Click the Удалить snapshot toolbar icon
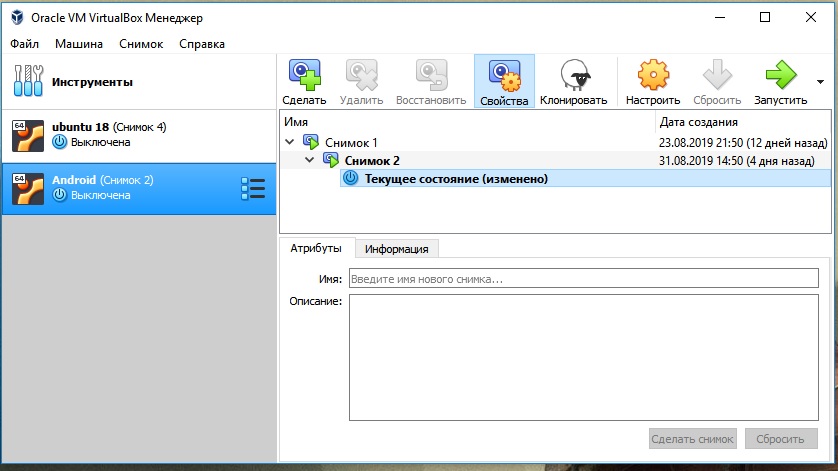The image size is (838, 471). click(x=361, y=75)
